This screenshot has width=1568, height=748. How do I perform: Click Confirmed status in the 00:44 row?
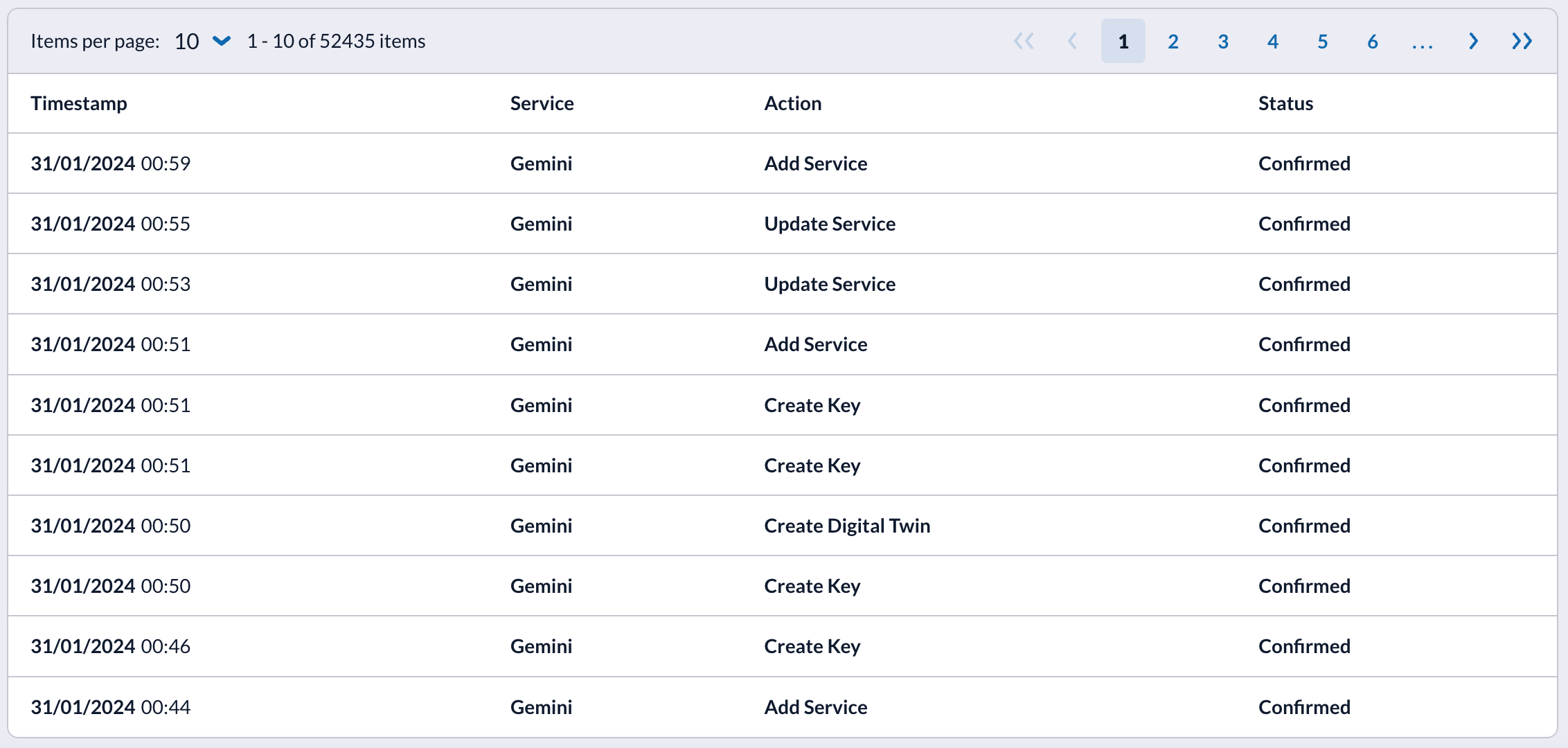(x=1304, y=707)
